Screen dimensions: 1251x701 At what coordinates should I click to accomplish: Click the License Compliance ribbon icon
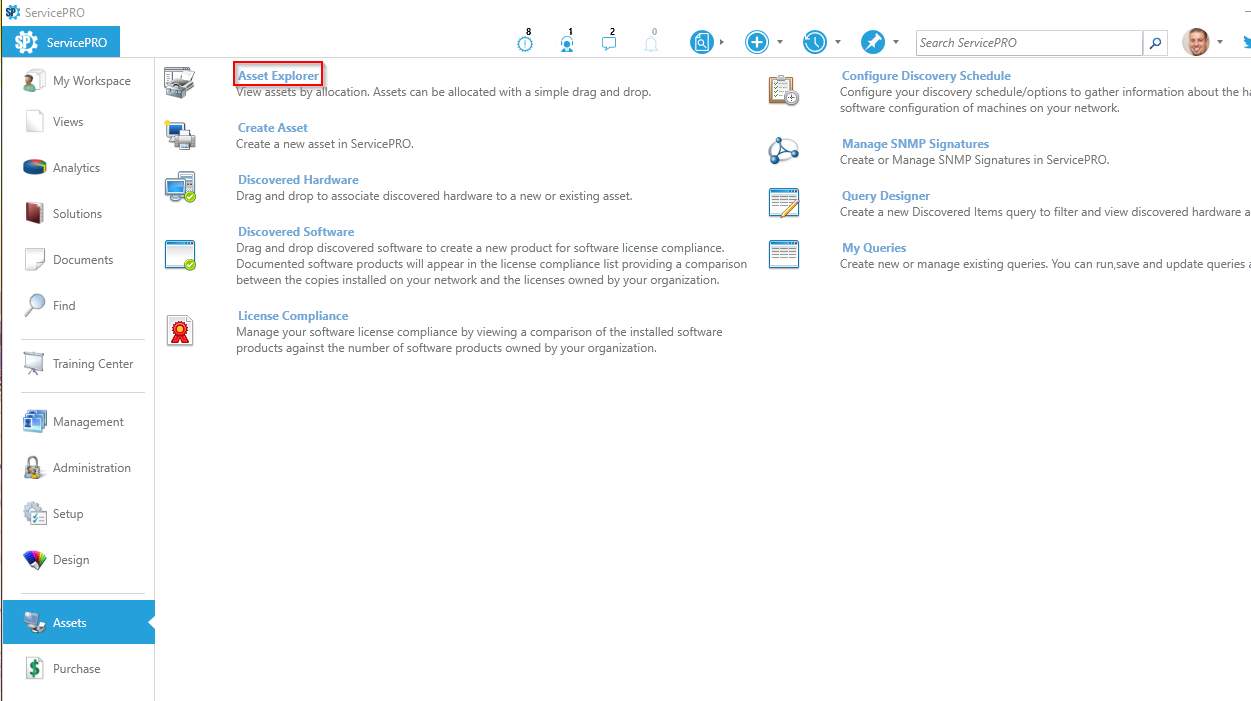pos(180,327)
